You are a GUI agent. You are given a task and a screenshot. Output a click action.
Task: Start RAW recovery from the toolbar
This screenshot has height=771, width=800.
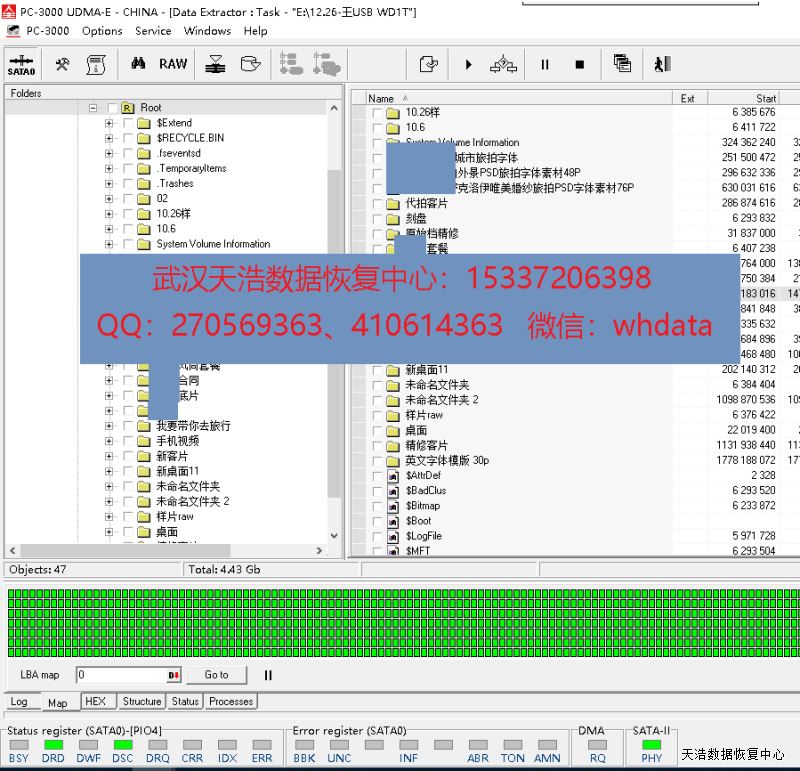(x=173, y=64)
